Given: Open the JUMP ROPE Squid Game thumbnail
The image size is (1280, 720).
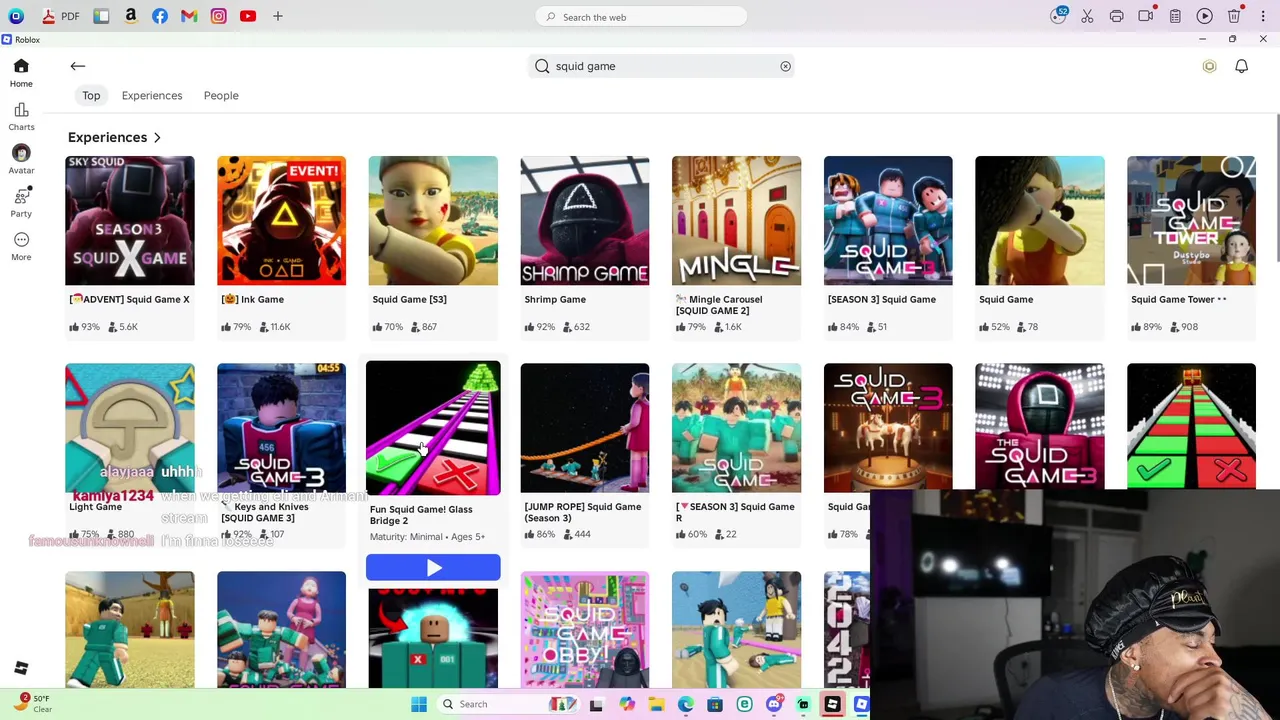Looking at the screenshot, I should click(585, 428).
